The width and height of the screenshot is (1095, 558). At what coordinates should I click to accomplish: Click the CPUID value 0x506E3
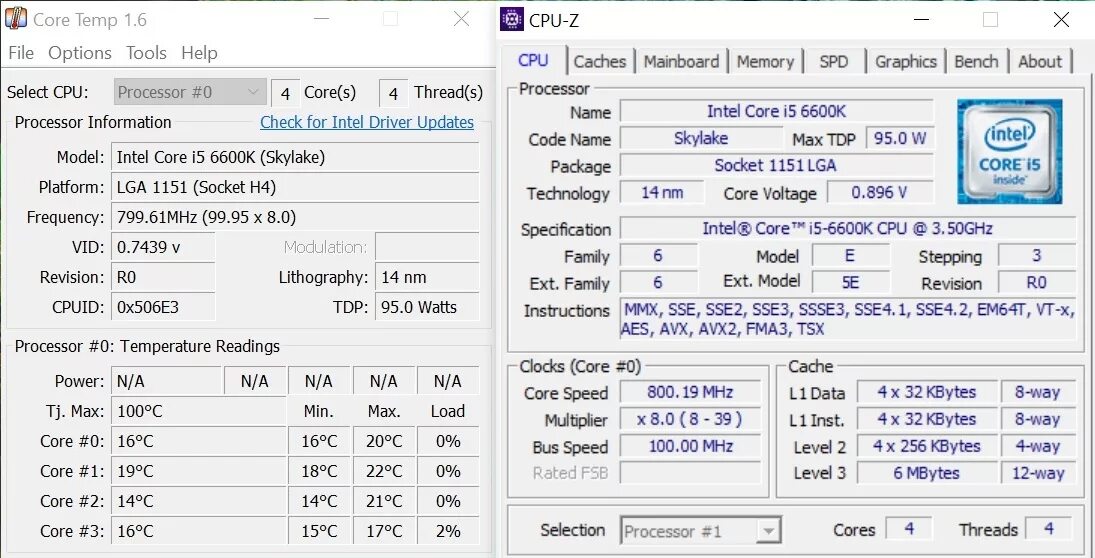pyautogui.click(x=163, y=307)
